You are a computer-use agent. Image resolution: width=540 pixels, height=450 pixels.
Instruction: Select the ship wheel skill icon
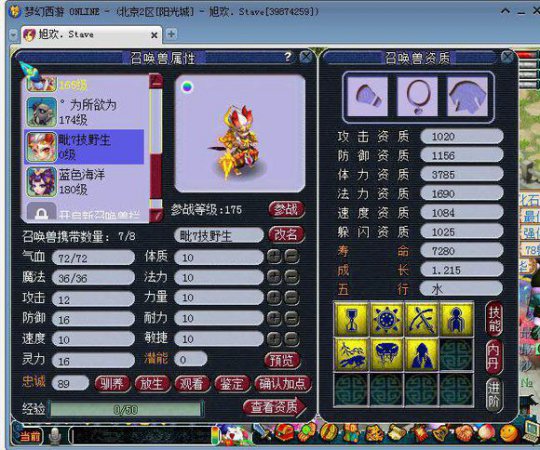pyautogui.click(x=386, y=320)
